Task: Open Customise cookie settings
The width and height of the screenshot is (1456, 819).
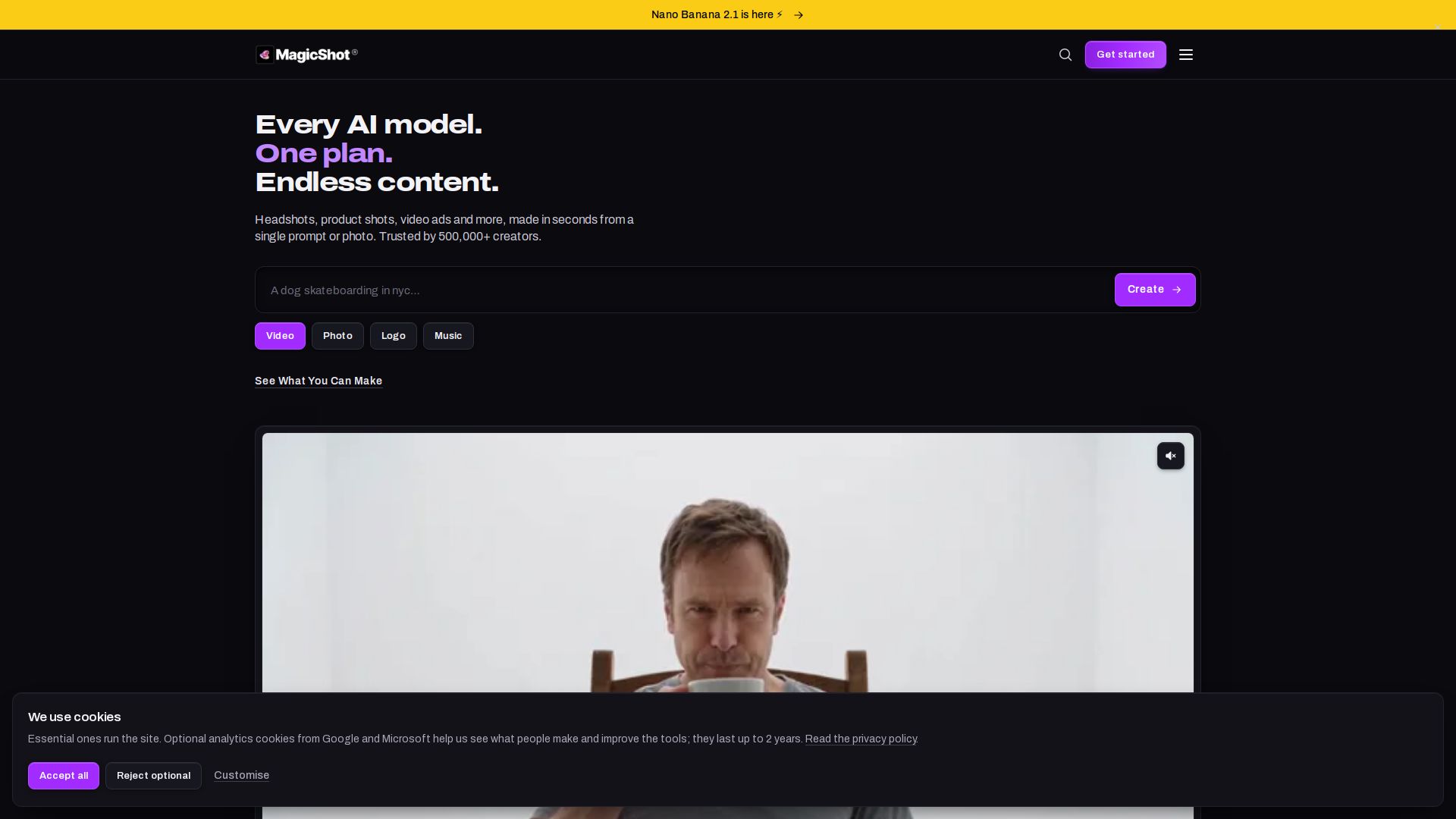Action: tap(241, 775)
